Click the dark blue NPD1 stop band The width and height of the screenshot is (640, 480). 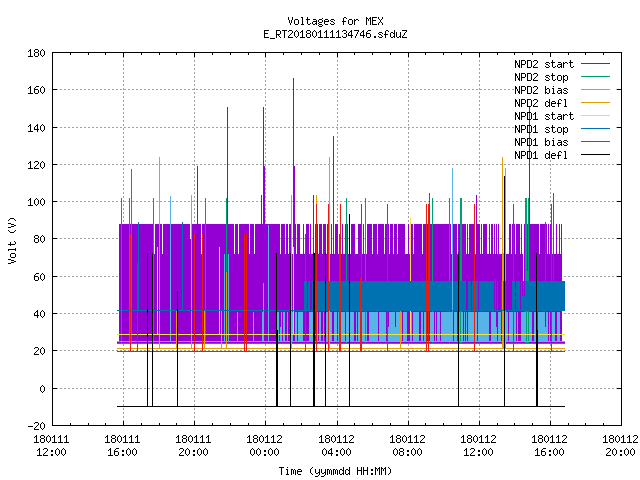tap(435, 296)
